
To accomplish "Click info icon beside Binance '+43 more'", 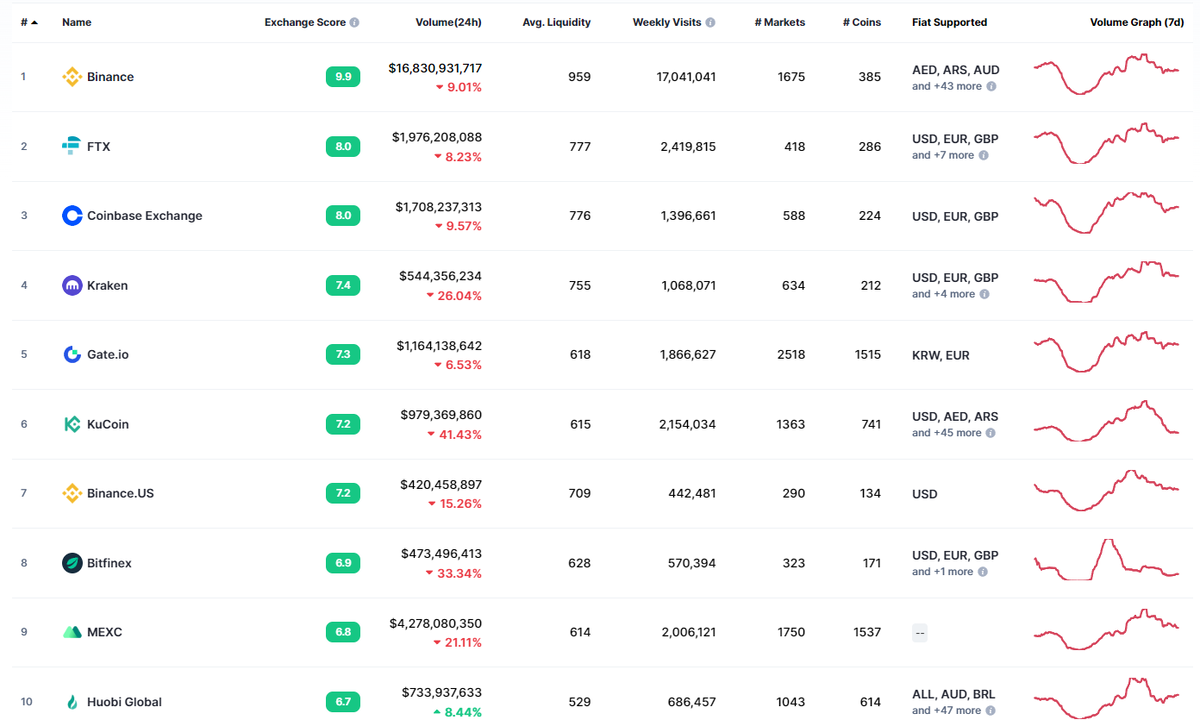I will click(991, 86).
